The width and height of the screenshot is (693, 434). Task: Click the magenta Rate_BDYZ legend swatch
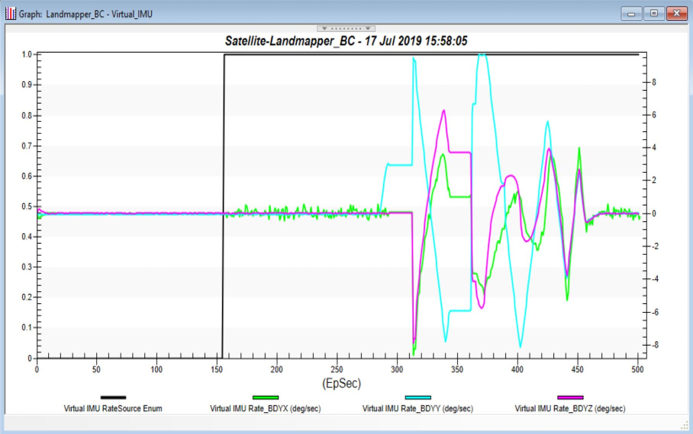tap(569, 398)
